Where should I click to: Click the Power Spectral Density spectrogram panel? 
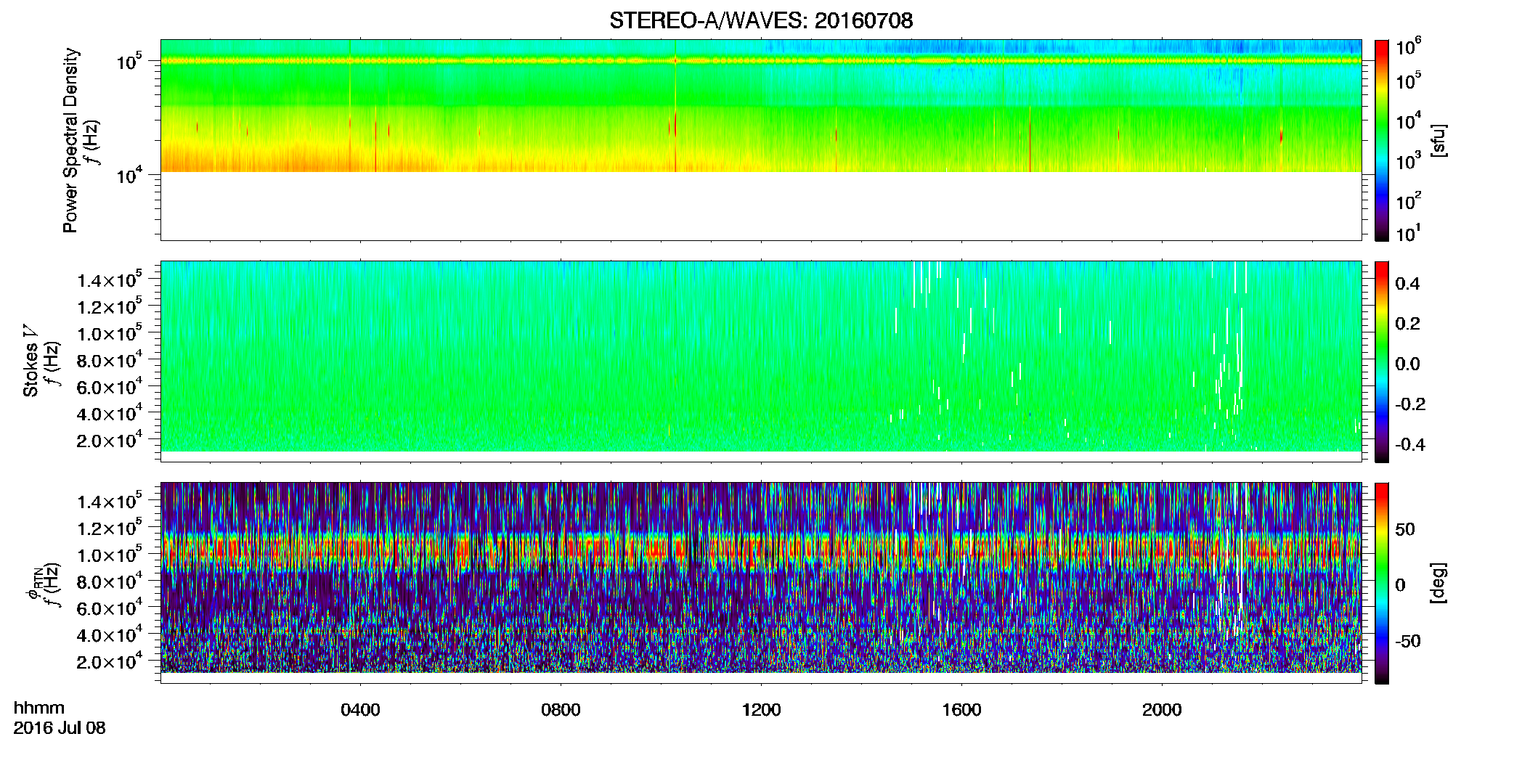click(761, 139)
